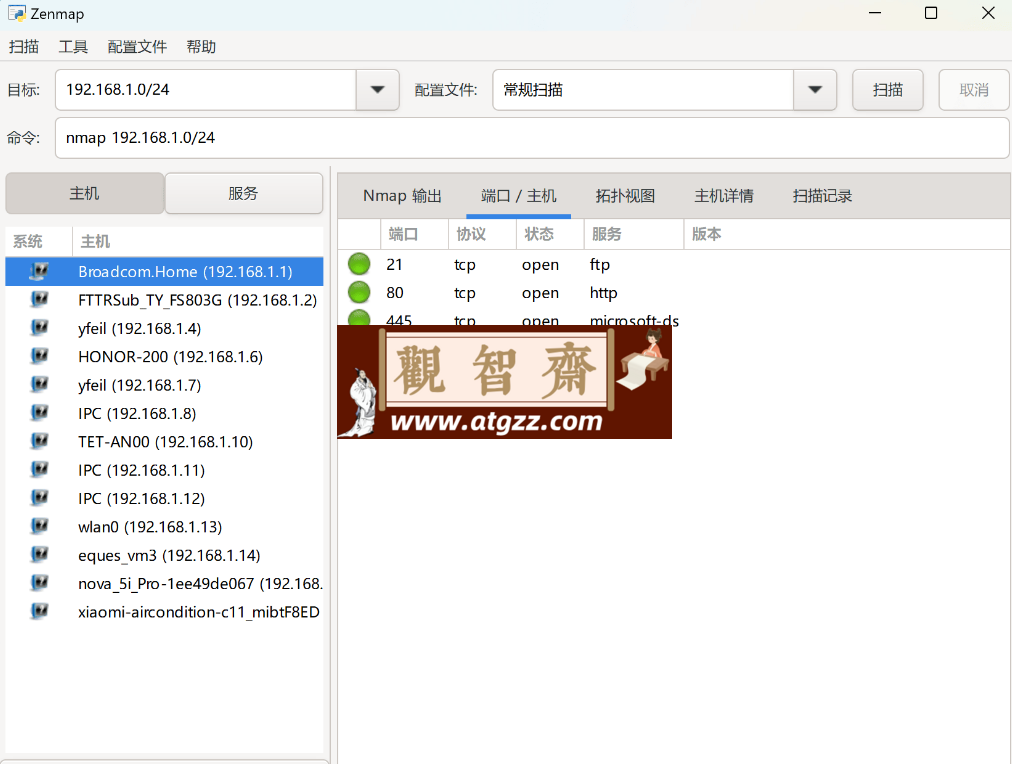Image resolution: width=1012 pixels, height=764 pixels.
Task: Click OS icon next to Broadcom.Home host
Action: (x=39, y=272)
